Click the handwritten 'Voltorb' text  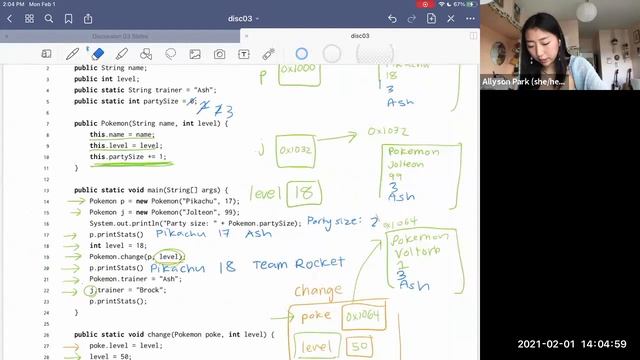pyautogui.click(x=417, y=251)
